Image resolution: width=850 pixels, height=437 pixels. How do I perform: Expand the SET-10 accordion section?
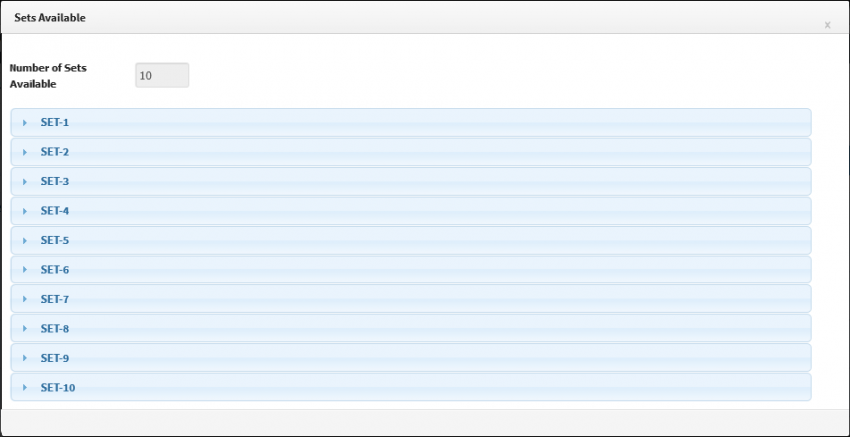[411, 387]
